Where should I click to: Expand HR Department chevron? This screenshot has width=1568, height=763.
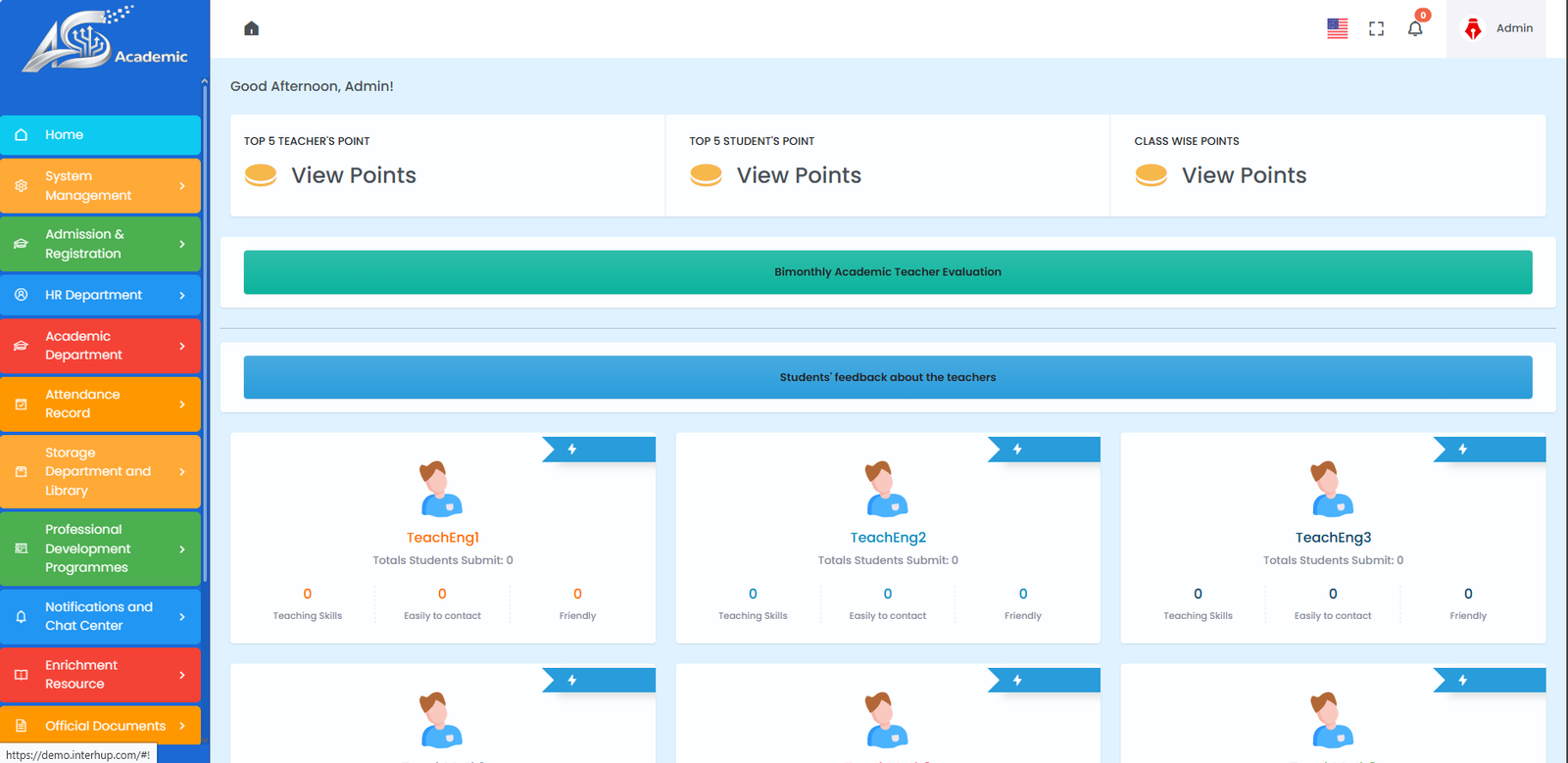182,295
